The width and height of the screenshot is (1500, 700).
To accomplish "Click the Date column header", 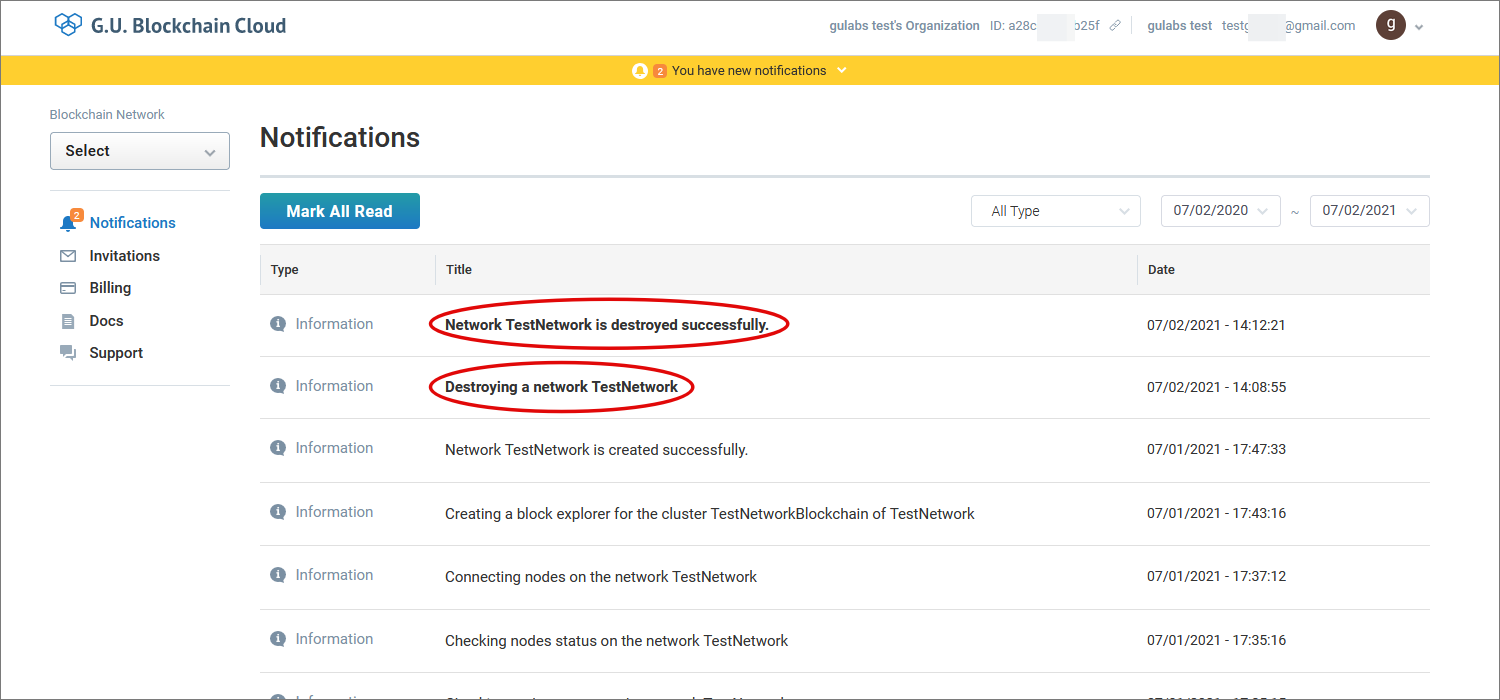I will click(1161, 270).
